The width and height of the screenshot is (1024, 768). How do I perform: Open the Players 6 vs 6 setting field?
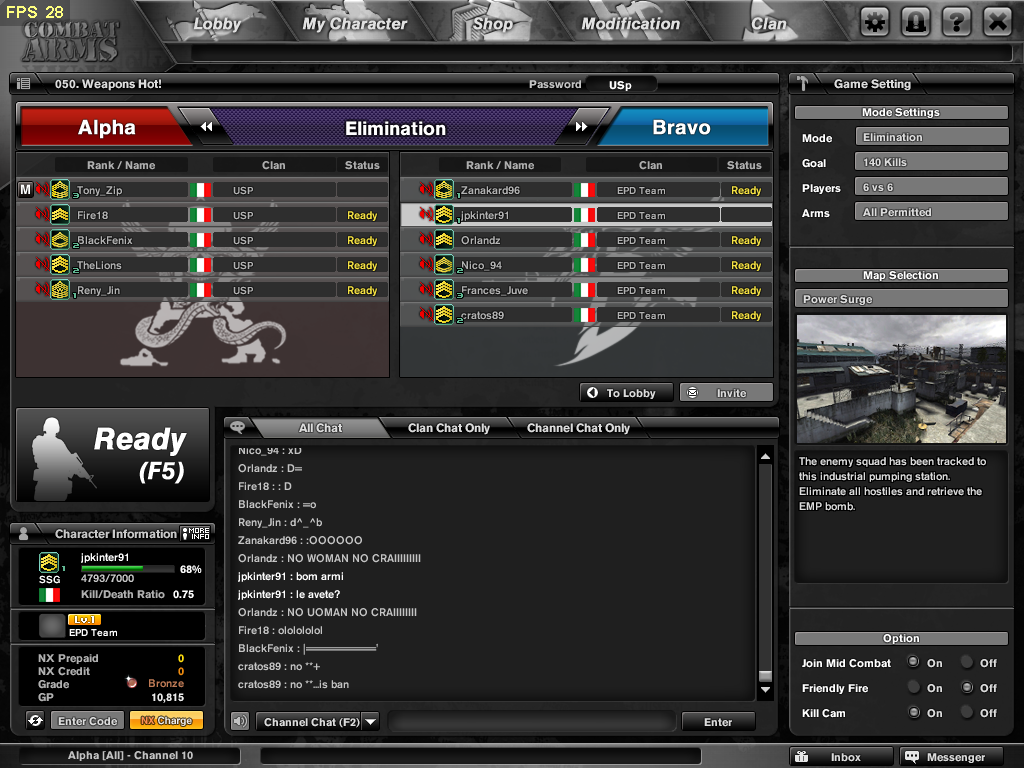(931, 187)
